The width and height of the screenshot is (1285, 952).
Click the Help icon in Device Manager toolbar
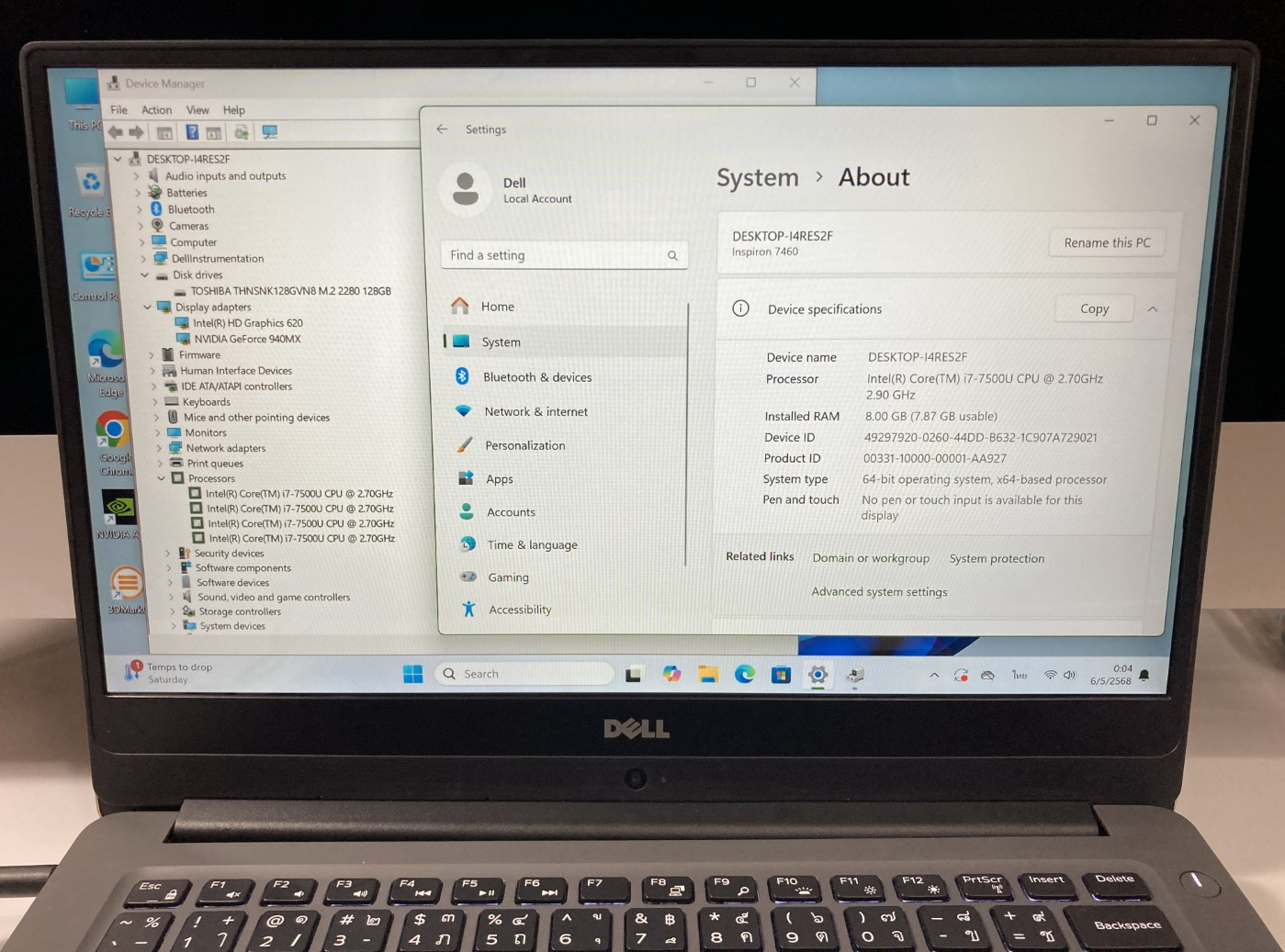click(x=192, y=132)
